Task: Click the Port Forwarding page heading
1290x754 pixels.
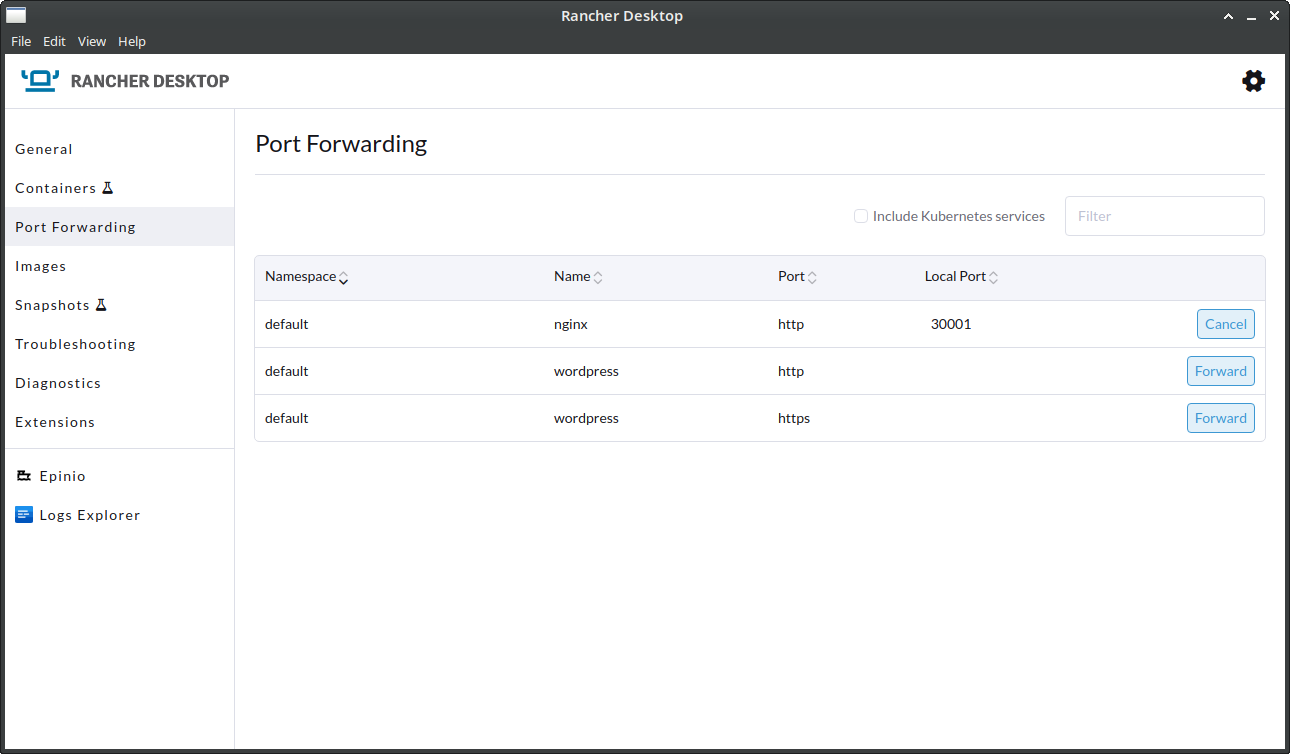Action: tap(341, 143)
